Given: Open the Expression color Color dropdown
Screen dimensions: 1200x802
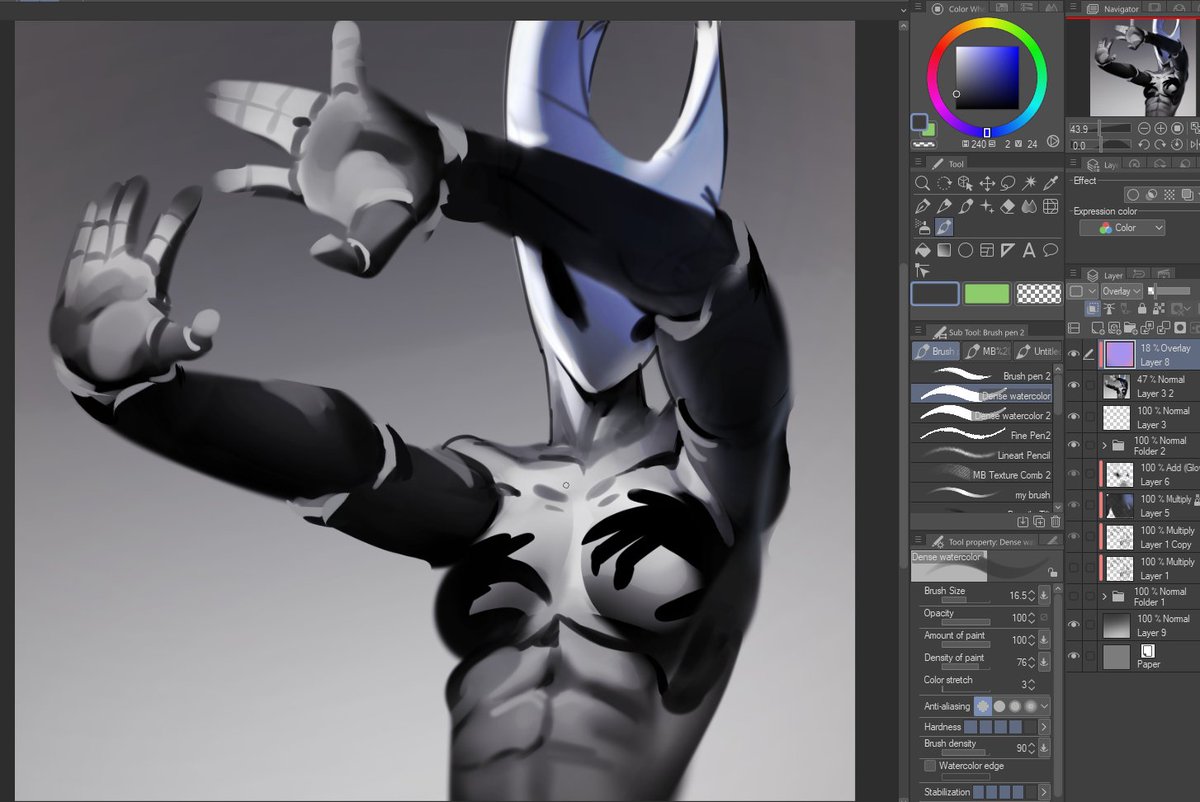Looking at the screenshot, I should pos(1122,228).
